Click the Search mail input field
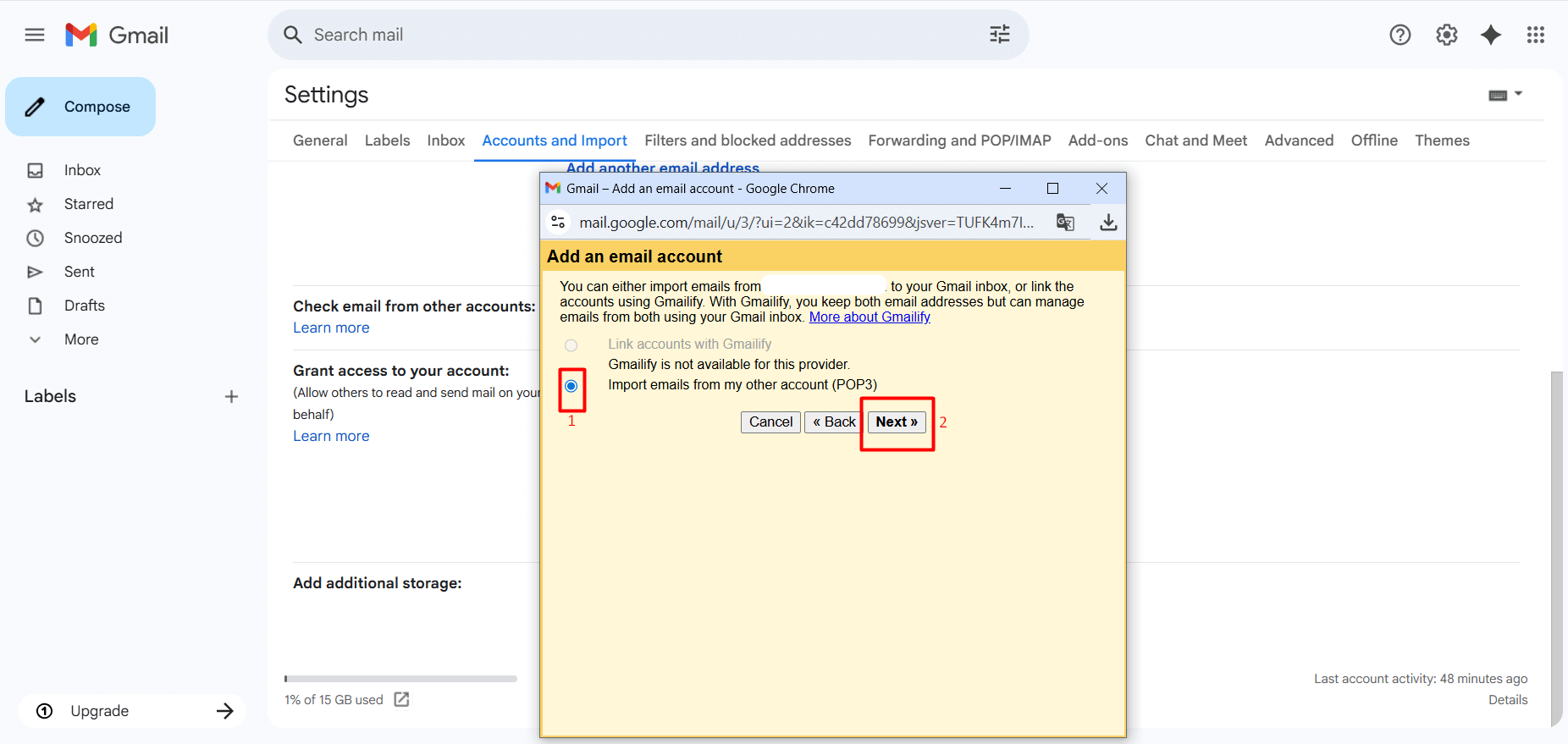This screenshot has width=1568, height=744. click(643, 35)
